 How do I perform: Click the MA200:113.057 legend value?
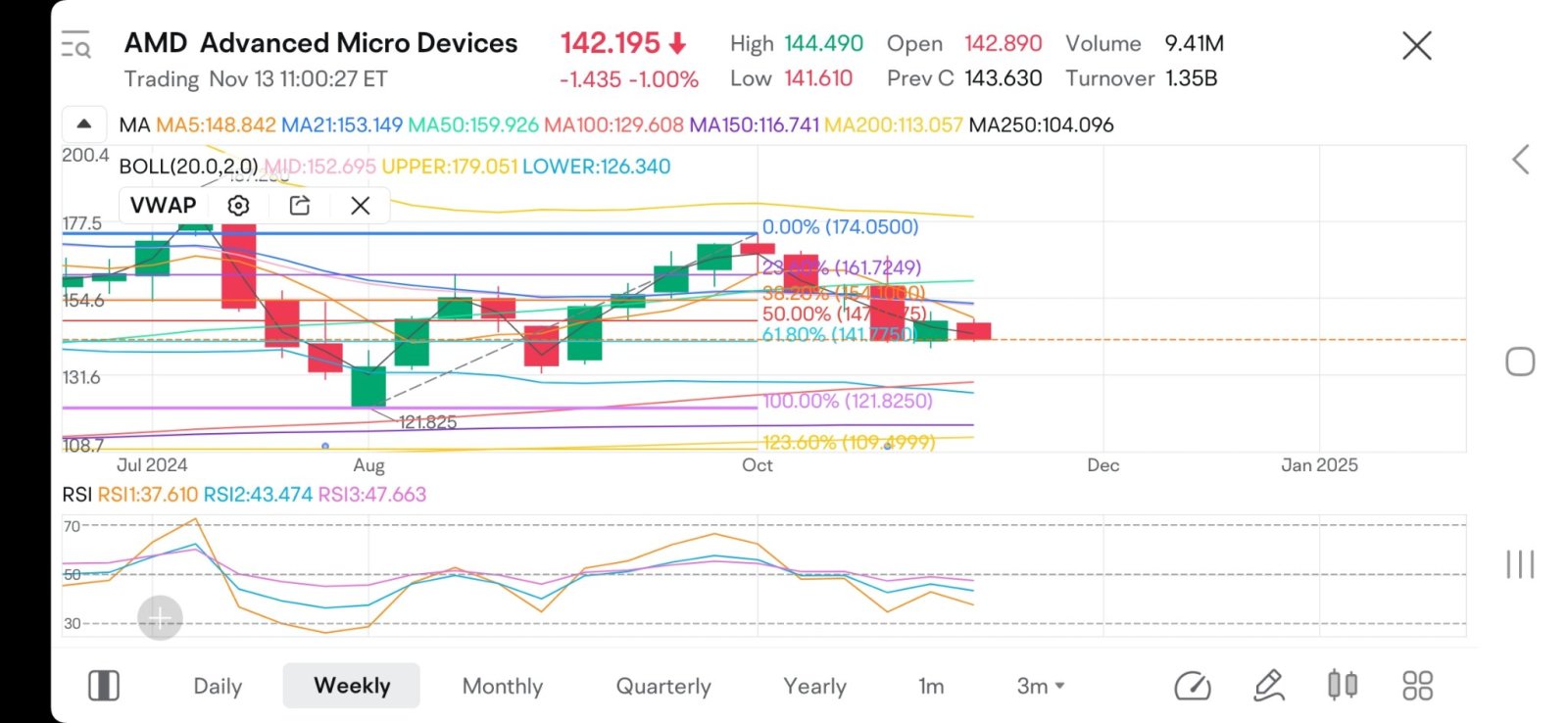coord(894,125)
